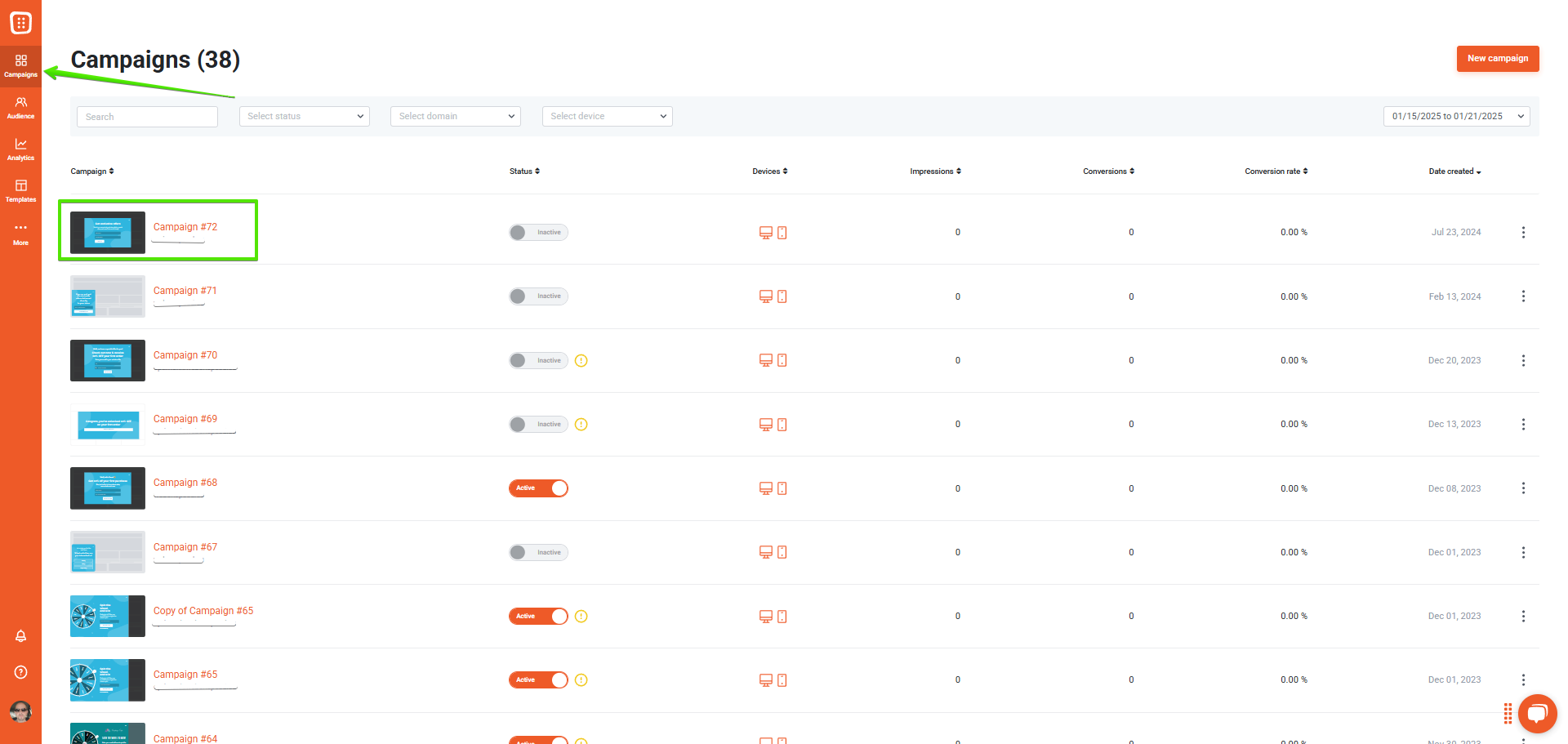Toggle Campaign #69 status switch
Screen dimensions: 1568x744
538,425
